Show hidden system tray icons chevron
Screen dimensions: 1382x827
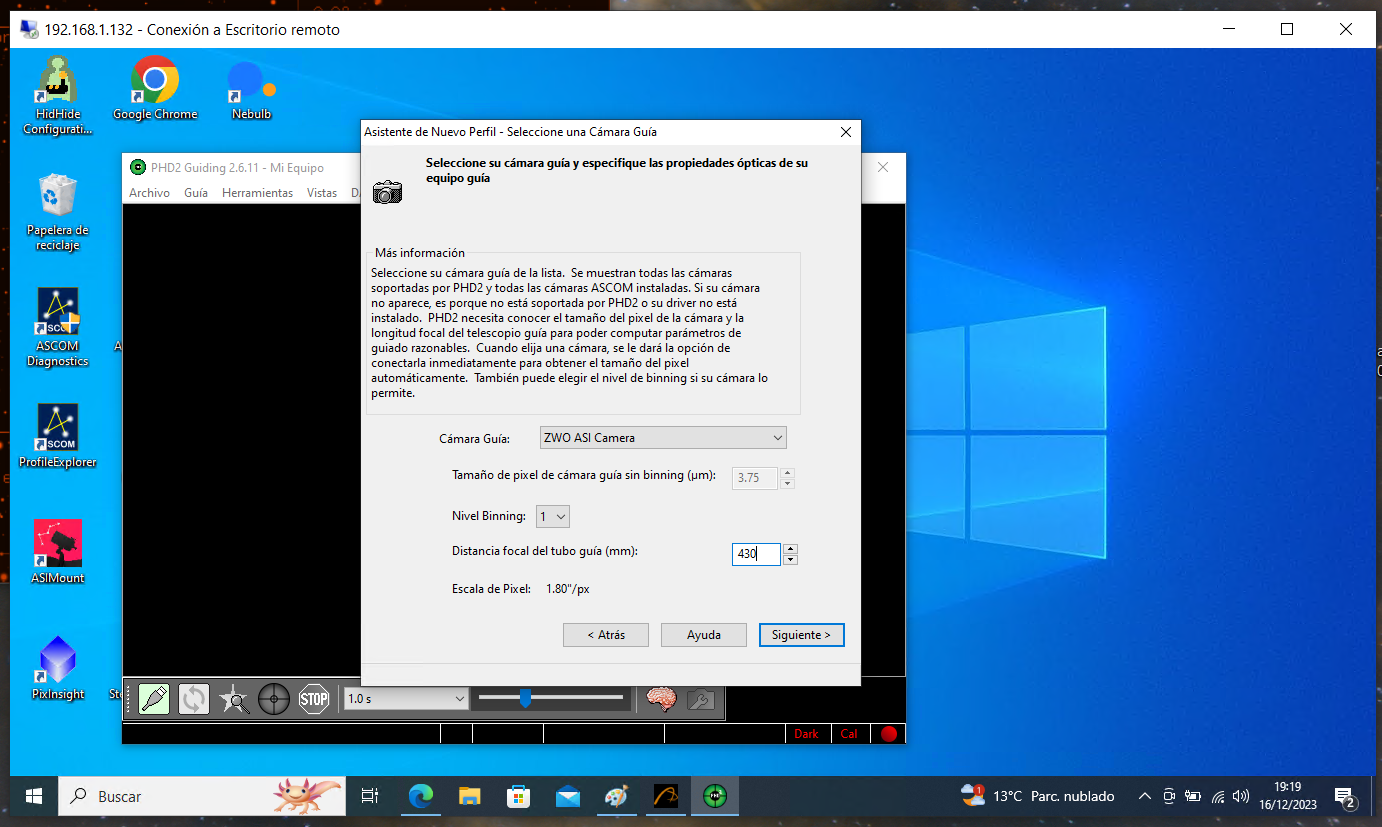1145,797
